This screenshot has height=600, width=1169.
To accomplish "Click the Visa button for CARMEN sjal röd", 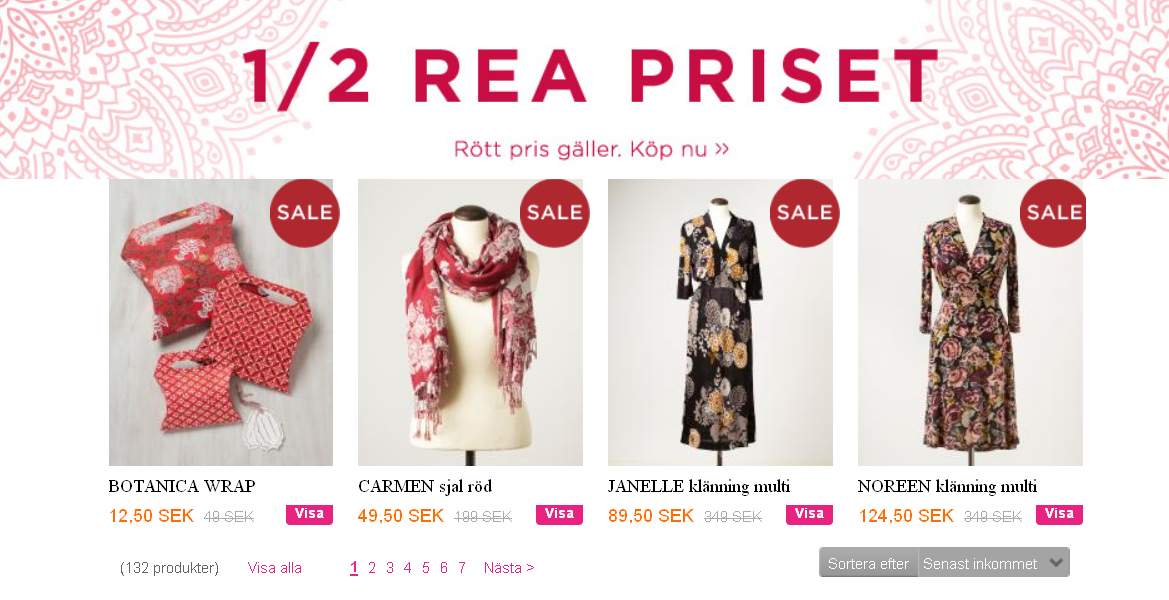I will (559, 514).
